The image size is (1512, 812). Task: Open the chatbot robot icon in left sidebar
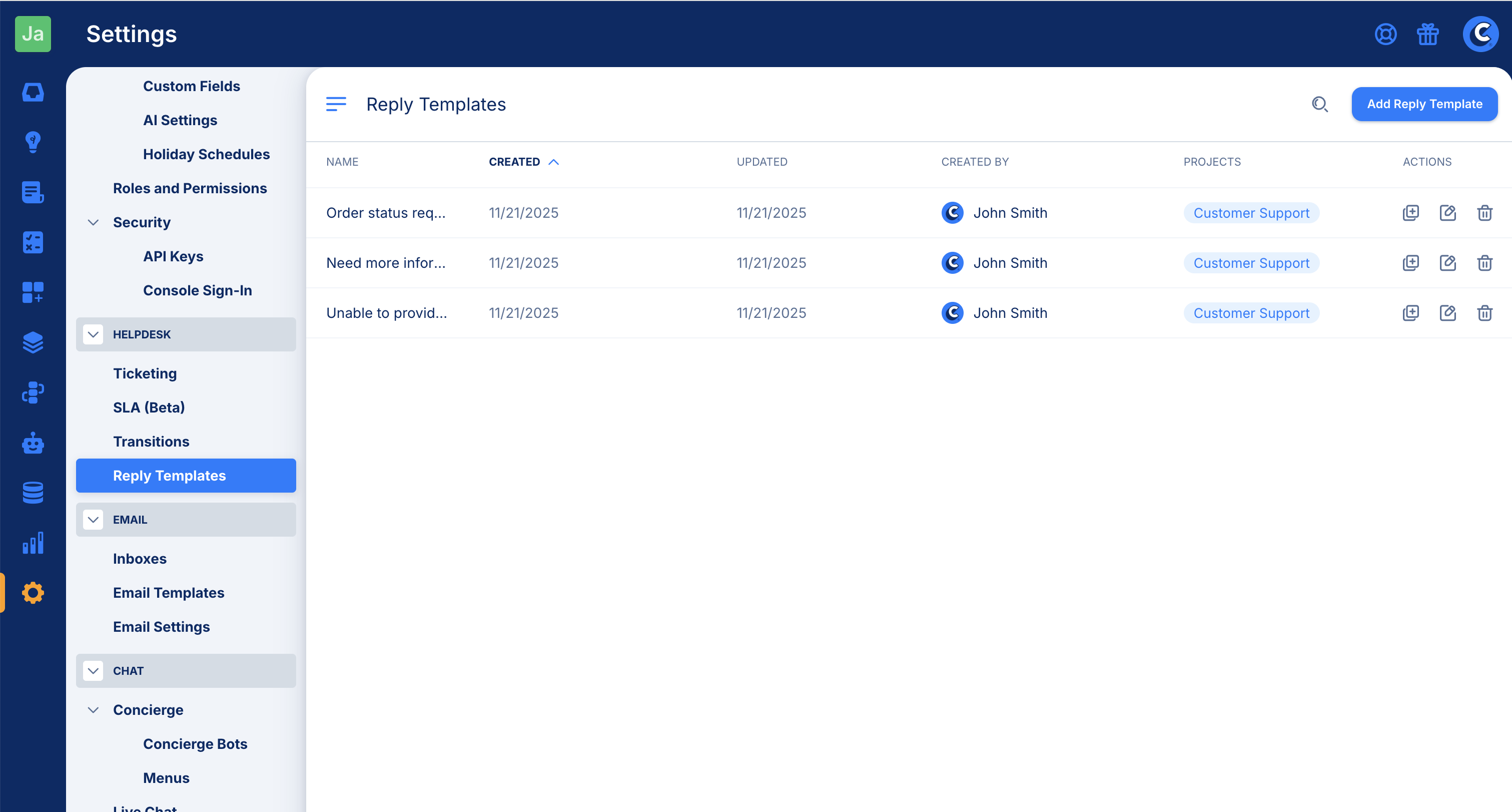33,443
